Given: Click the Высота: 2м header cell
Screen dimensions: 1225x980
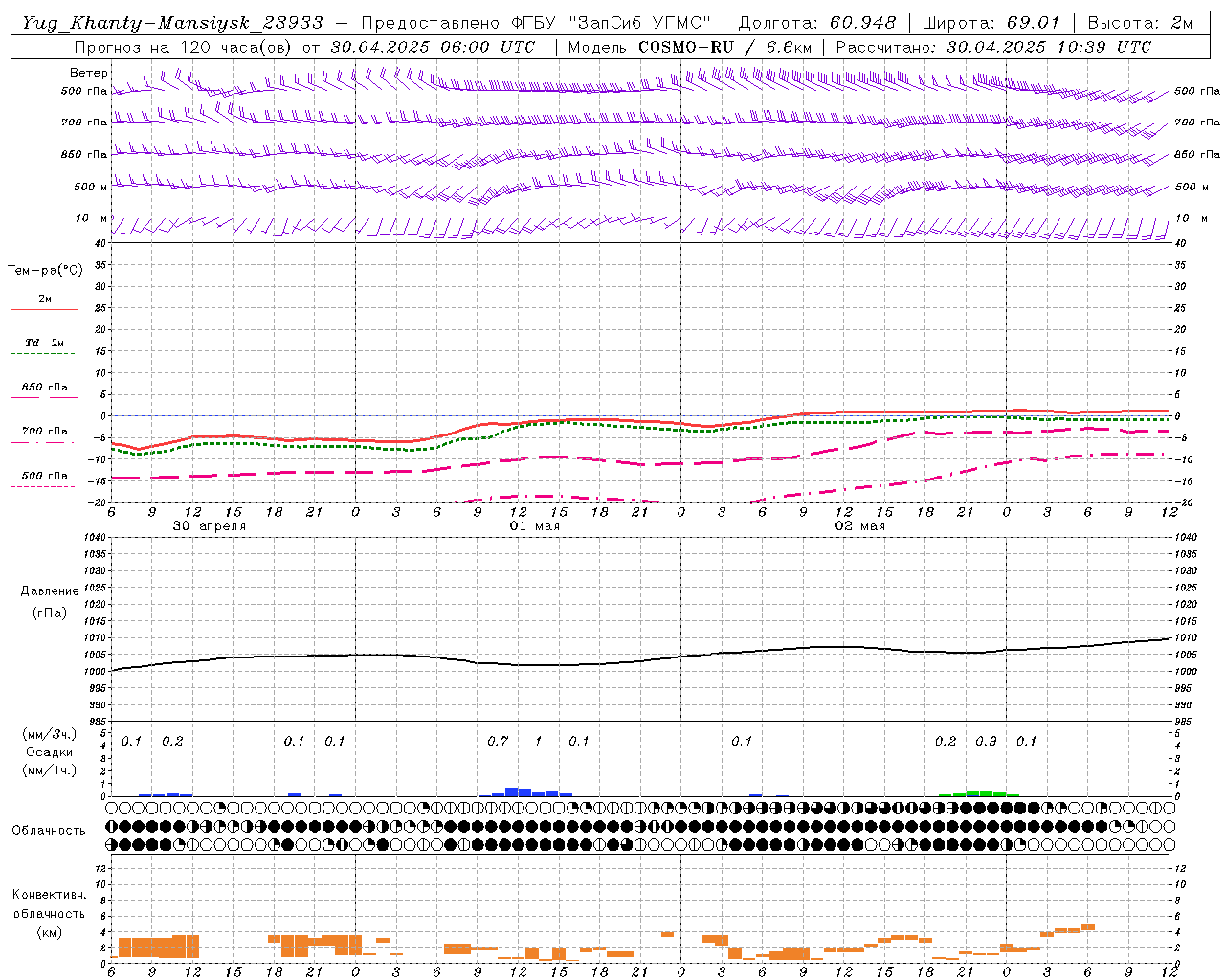Looking at the screenshot, I should pos(1140,23).
